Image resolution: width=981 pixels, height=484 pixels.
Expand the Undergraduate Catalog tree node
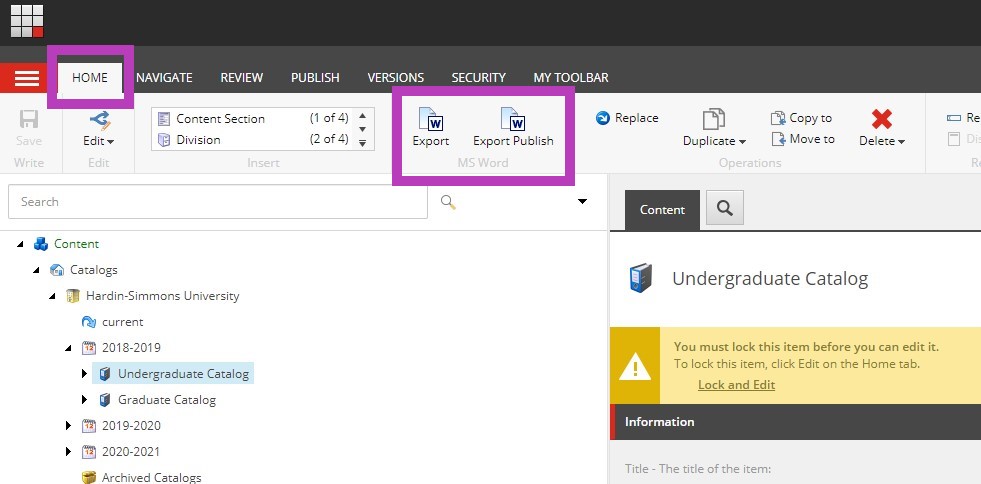(x=85, y=374)
